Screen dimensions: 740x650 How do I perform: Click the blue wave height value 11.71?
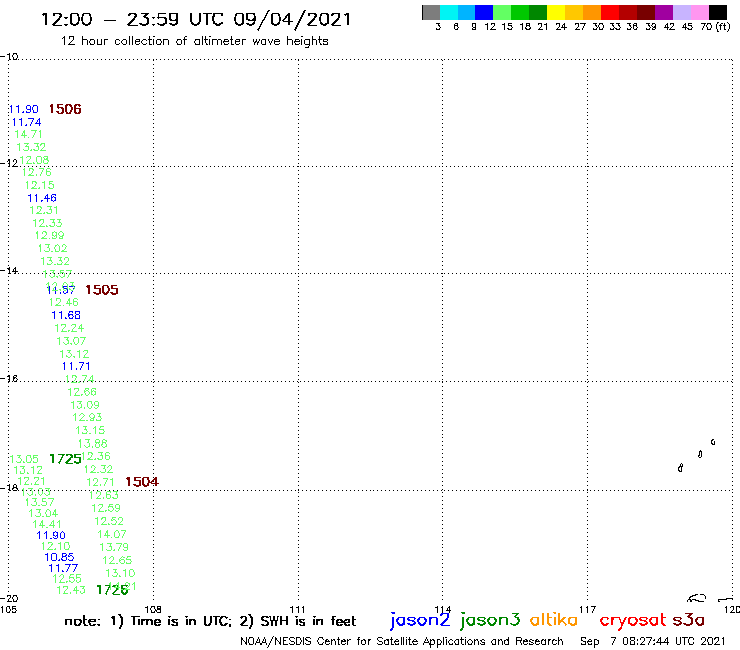click(76, 366)
